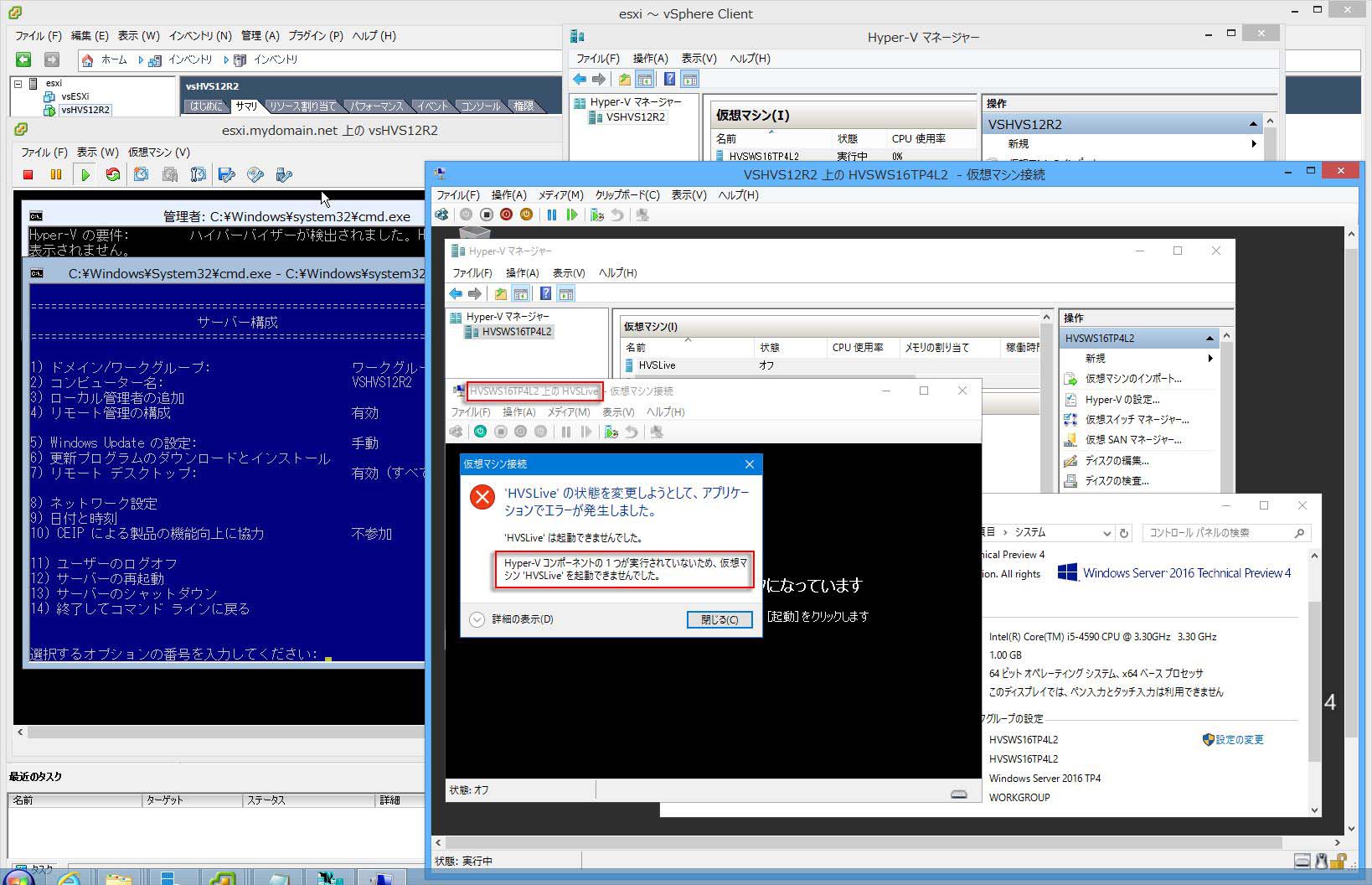1372x885 pixels.
Task: Click File Explorer folder icon on taskbar
Action: click(x=119, y=878)
